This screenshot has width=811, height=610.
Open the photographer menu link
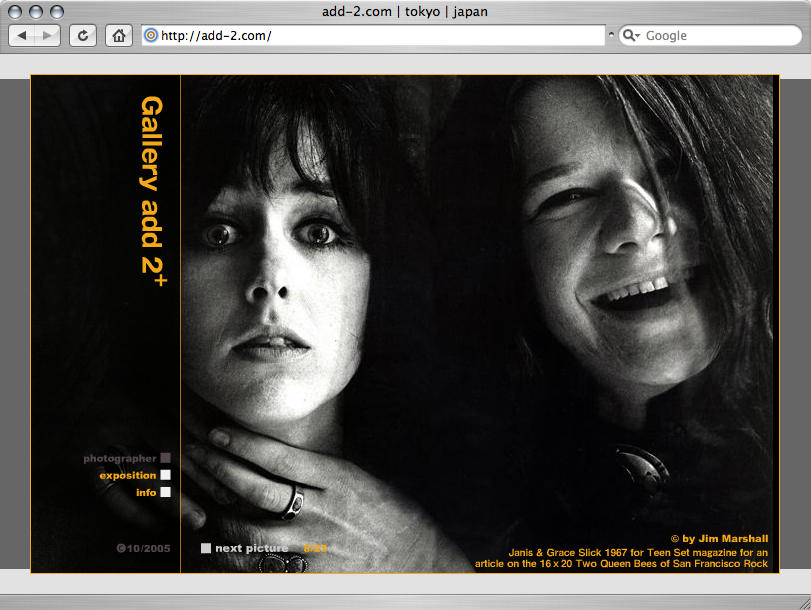[x=119, y=458]
